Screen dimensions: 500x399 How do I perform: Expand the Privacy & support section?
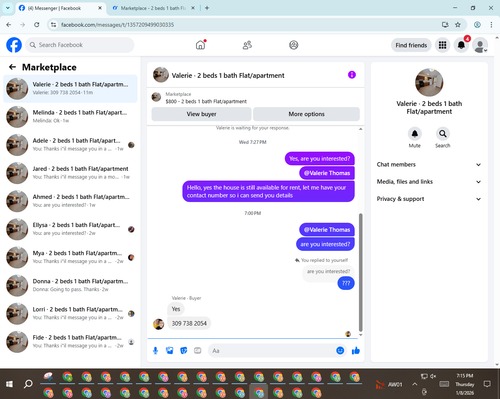pos(429,199)
